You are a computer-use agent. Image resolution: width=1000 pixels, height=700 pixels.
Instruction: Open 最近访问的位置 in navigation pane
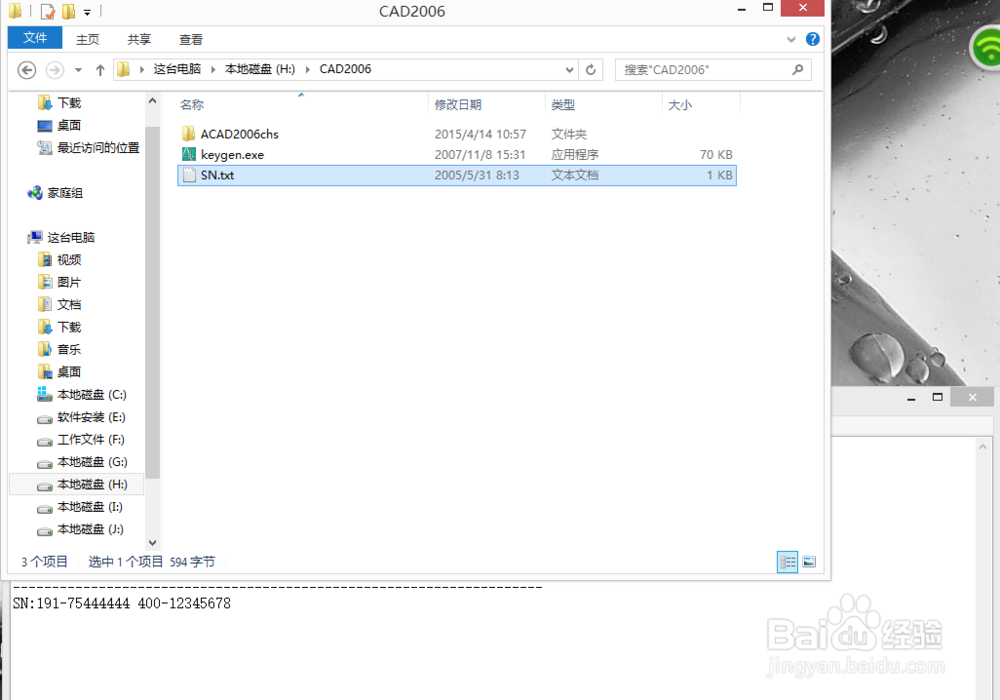(98, 148)
